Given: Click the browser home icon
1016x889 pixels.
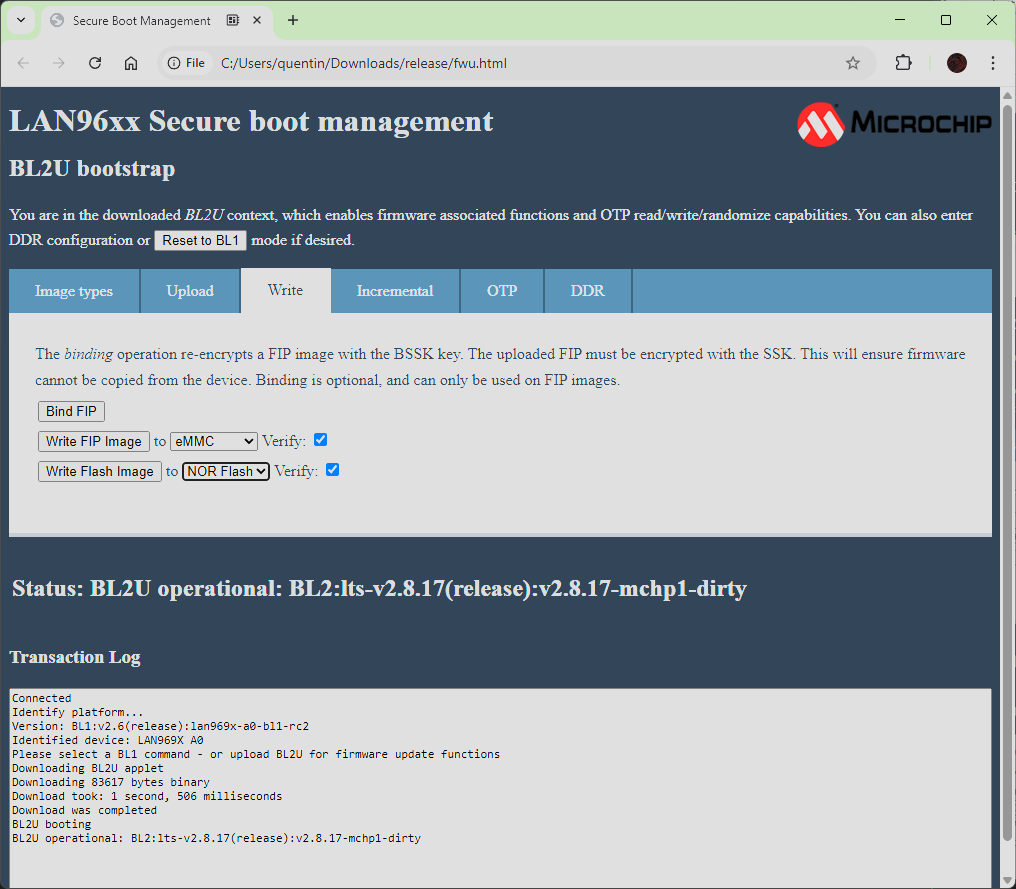Looking at the screenshot, I should click(x=131, y=63).
